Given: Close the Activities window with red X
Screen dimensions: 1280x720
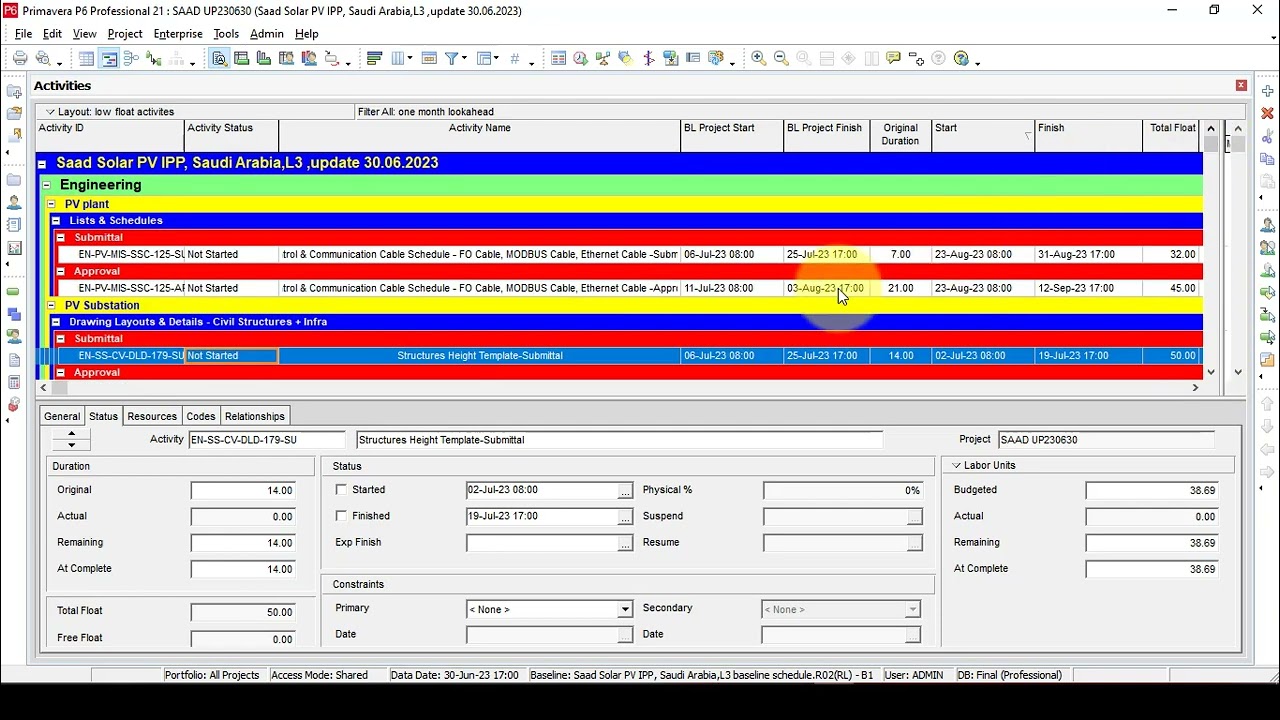Looking at the screenshot, I should 1241,86.
